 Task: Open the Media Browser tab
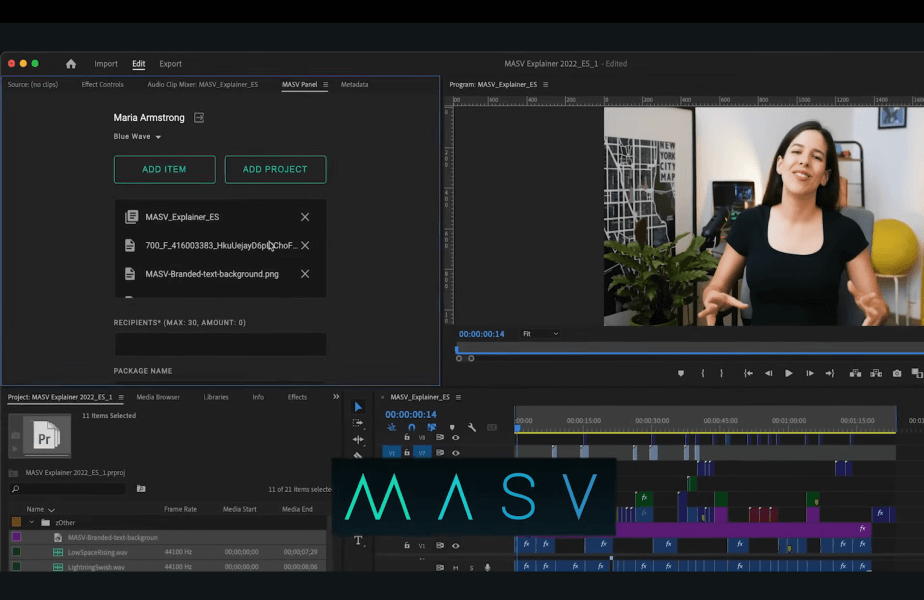click(x=158, y=397)
